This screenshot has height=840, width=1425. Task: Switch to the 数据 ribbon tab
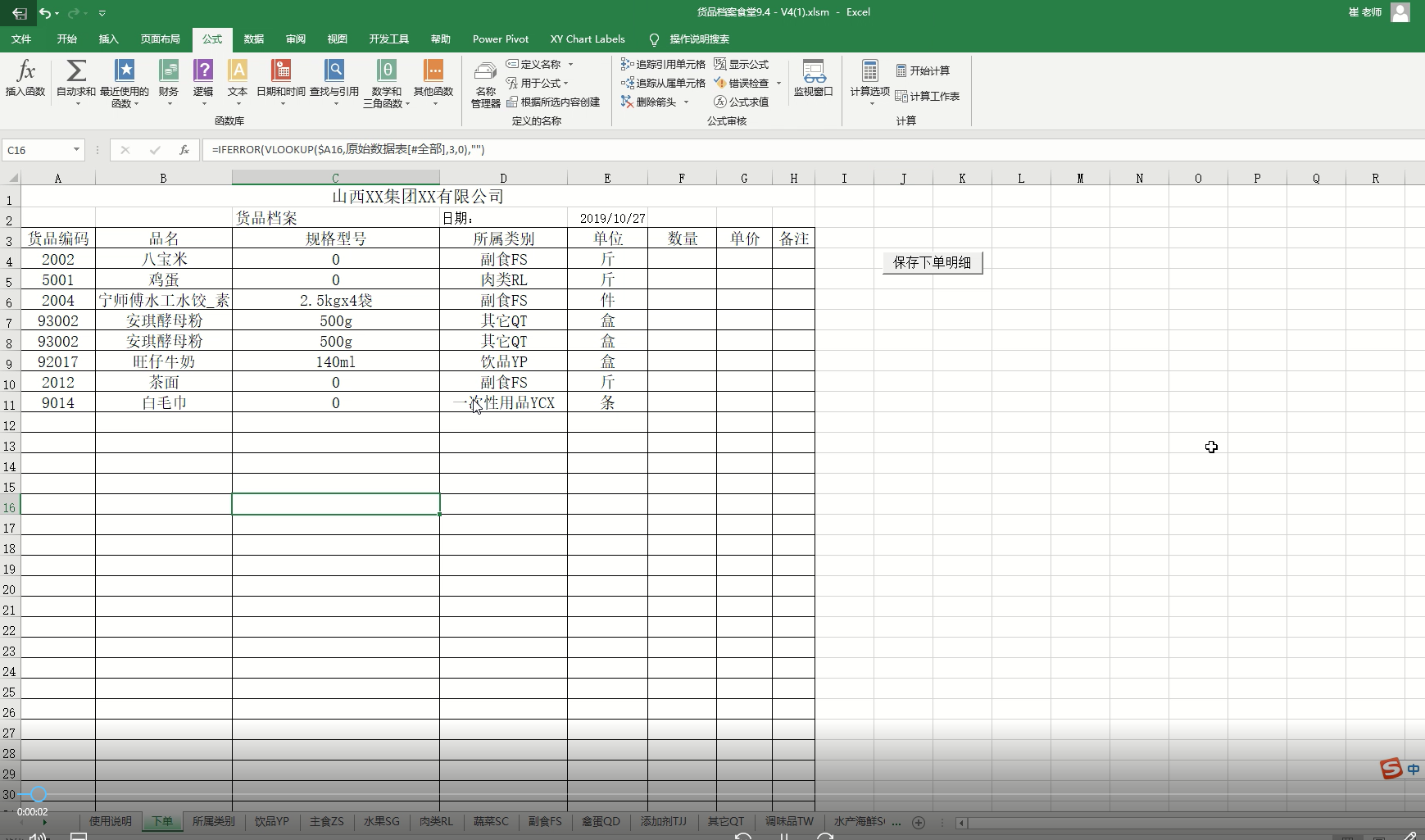[253, 39]
